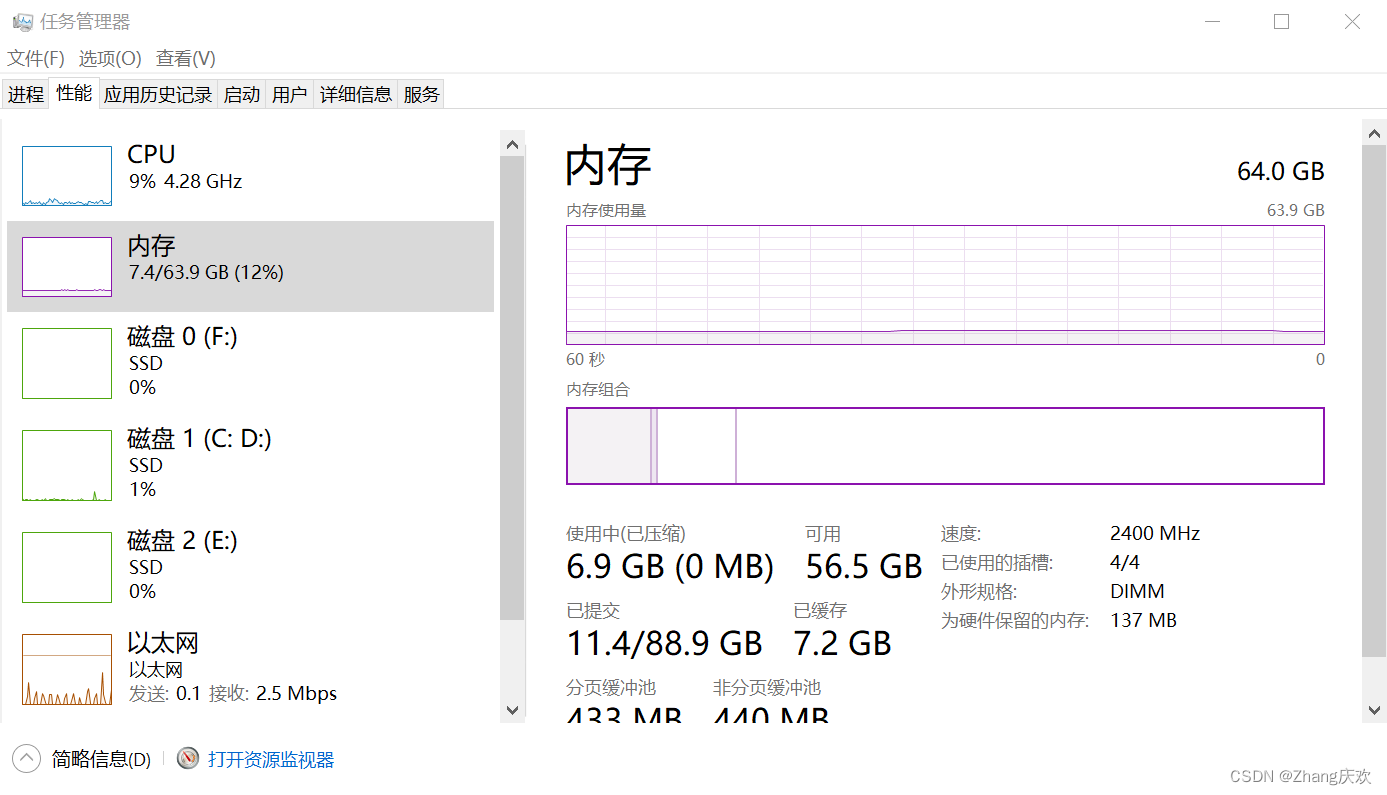The height and width of the screenshot is (795, 1387).
Task: Click the 64.0 GB total memory value
Action: (x=1281, y=171)
